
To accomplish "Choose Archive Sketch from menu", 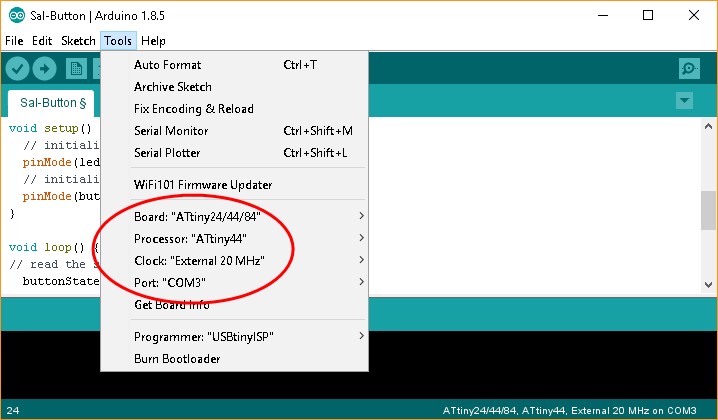I will point(234,87).
